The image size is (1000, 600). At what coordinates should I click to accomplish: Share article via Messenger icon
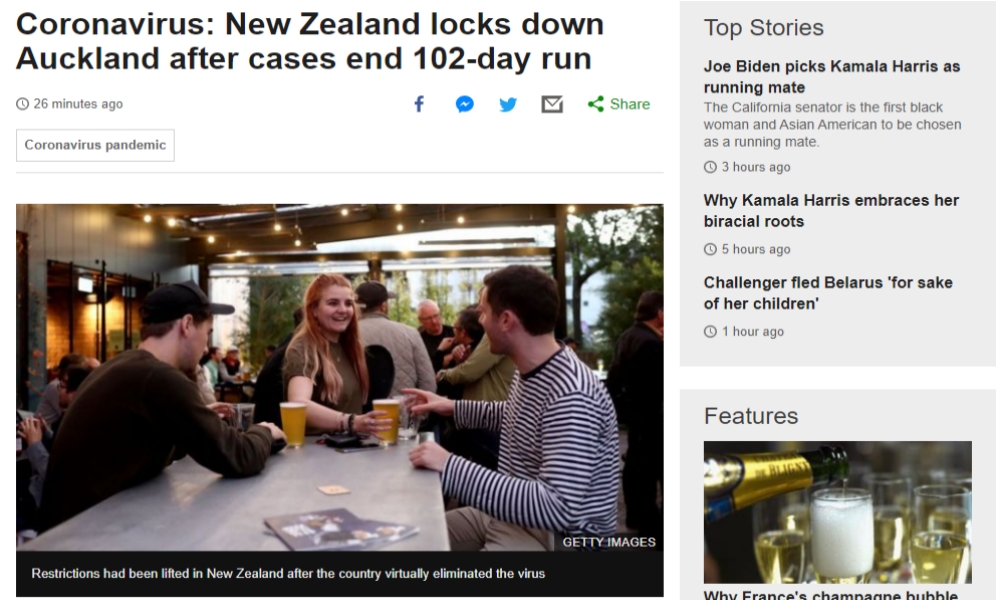pyautogui.click(x=464, y=104)
